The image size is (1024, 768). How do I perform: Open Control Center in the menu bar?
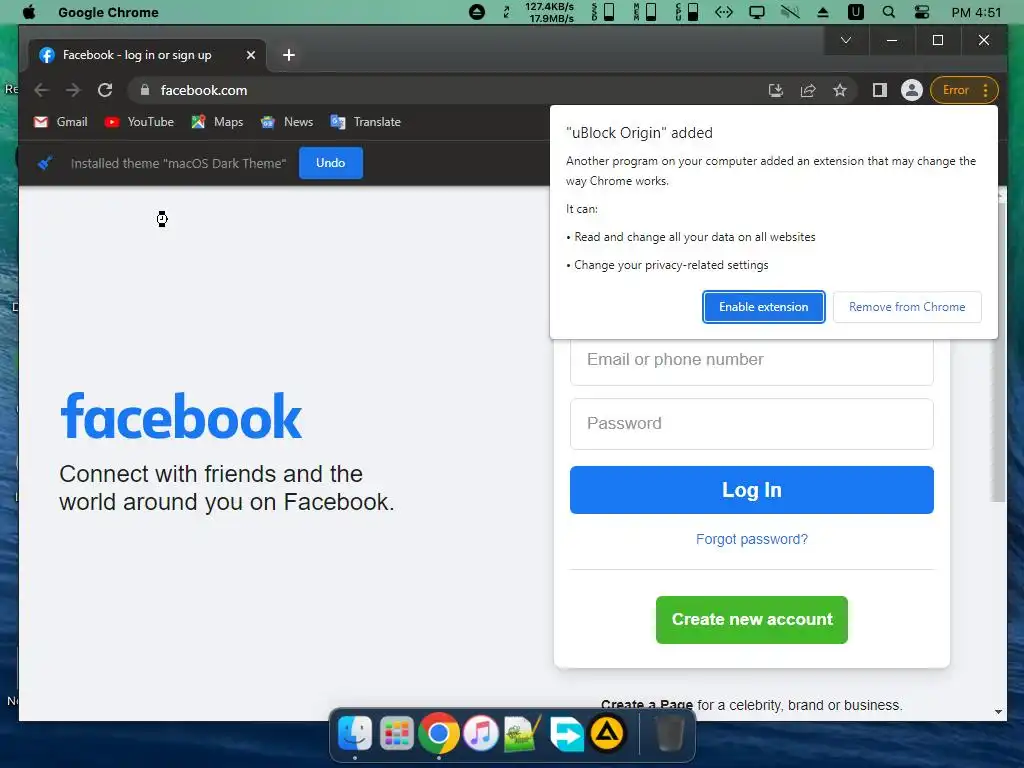click(x=921, y=12)
